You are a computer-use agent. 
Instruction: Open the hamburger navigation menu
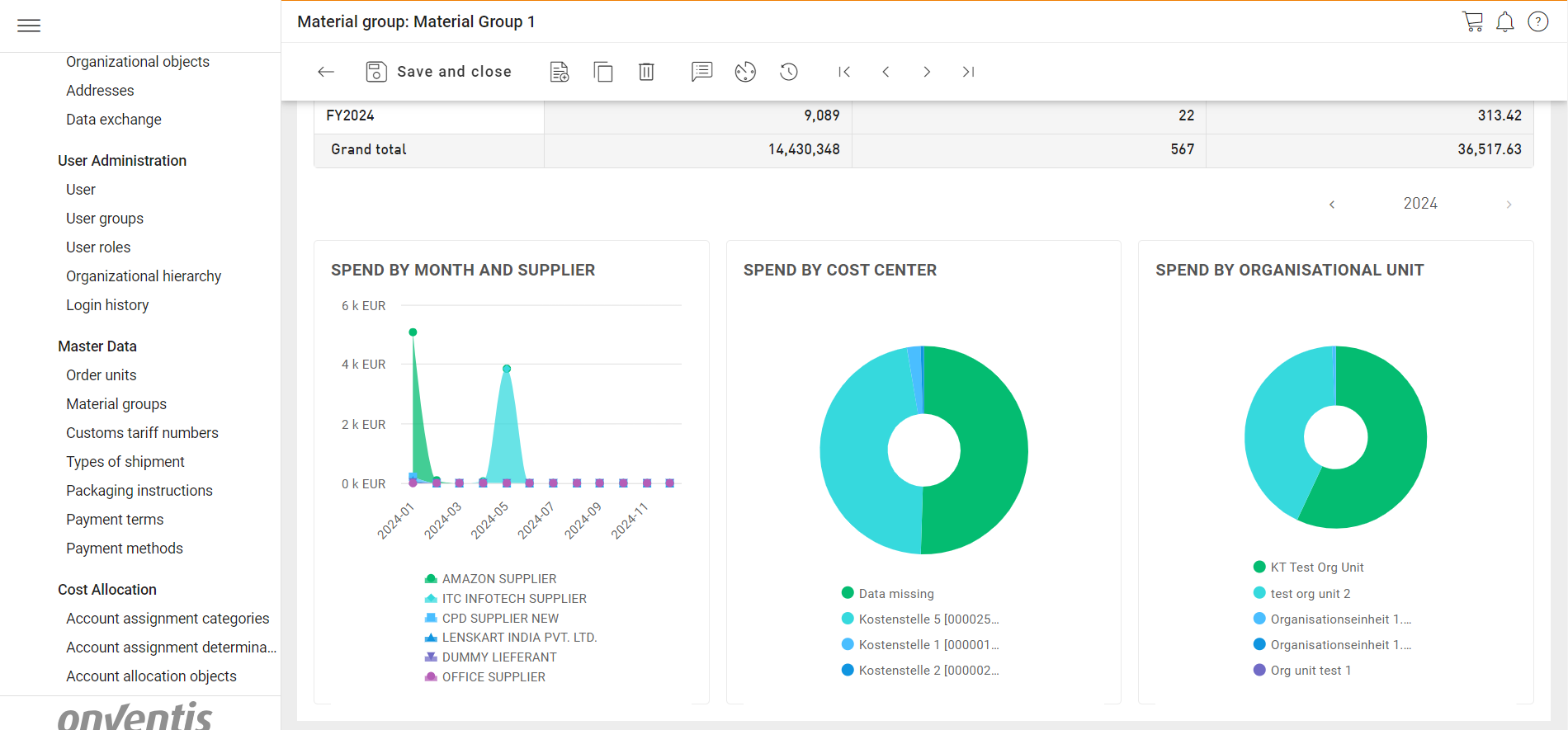(29, 26)
